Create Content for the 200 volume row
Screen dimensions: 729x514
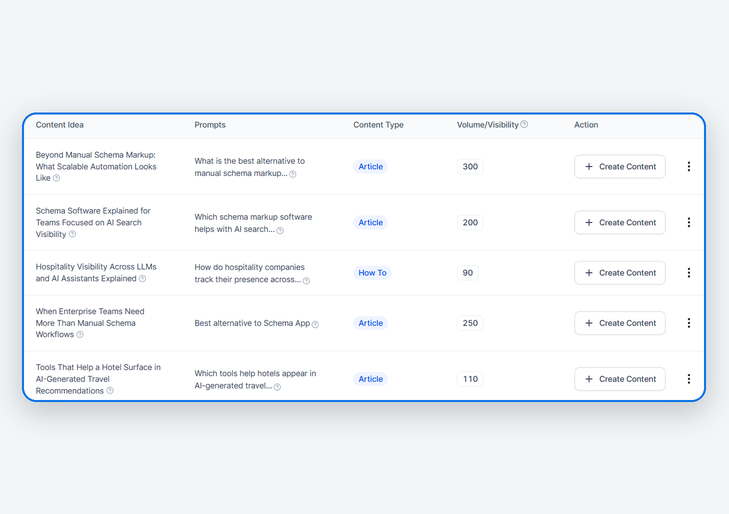[620, 222]
